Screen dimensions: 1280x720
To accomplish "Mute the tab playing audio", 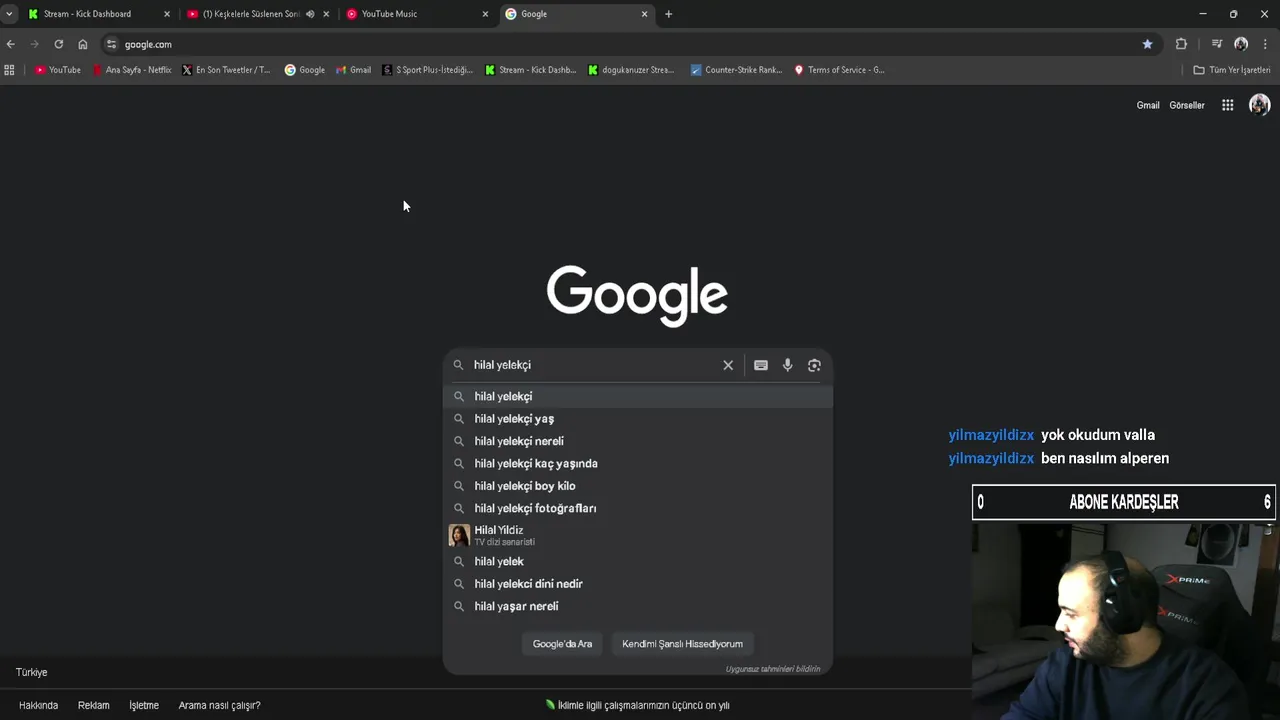I will click(310, 14).
